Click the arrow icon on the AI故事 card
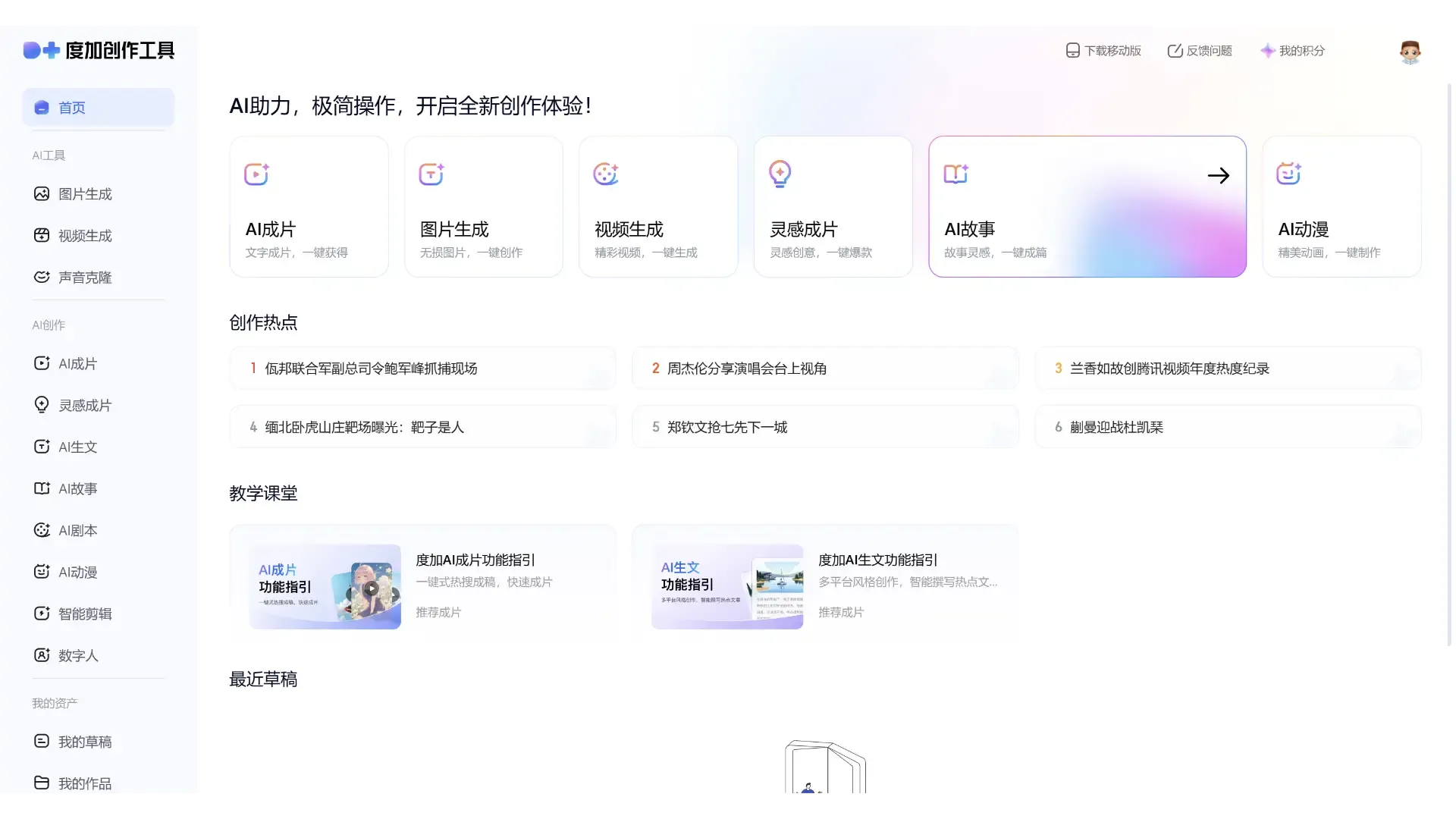This screenshot has height=819, width=1456. [x=1219, y=176]
